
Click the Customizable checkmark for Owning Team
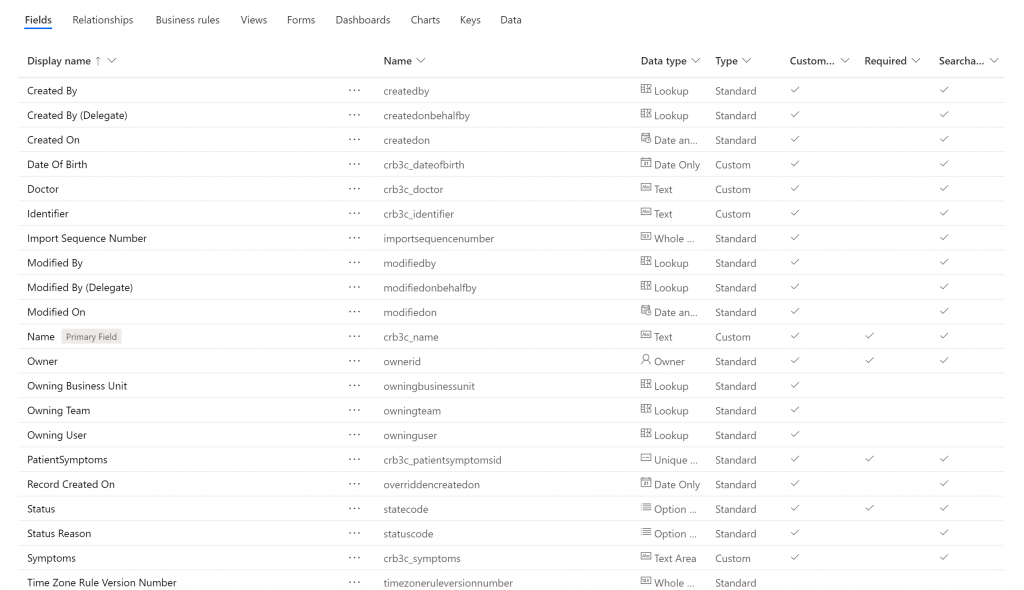[795, 410]
